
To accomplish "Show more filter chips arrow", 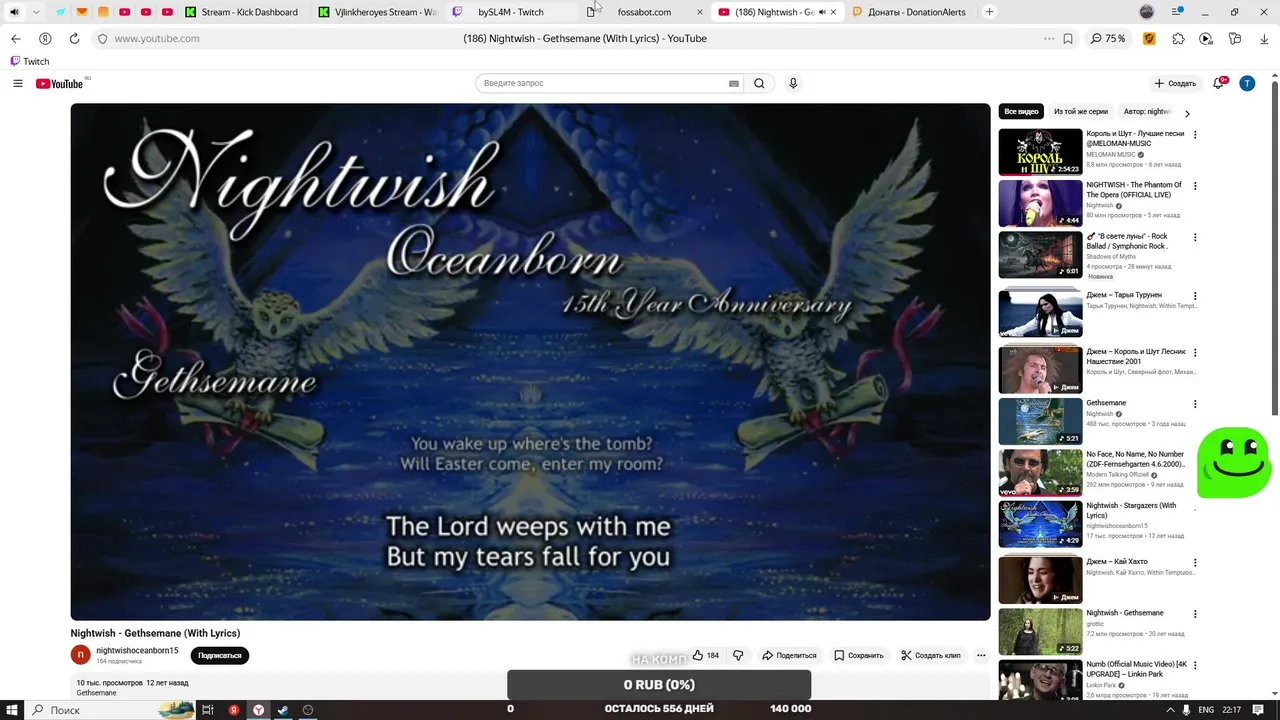I will (x=1187, y=113).
